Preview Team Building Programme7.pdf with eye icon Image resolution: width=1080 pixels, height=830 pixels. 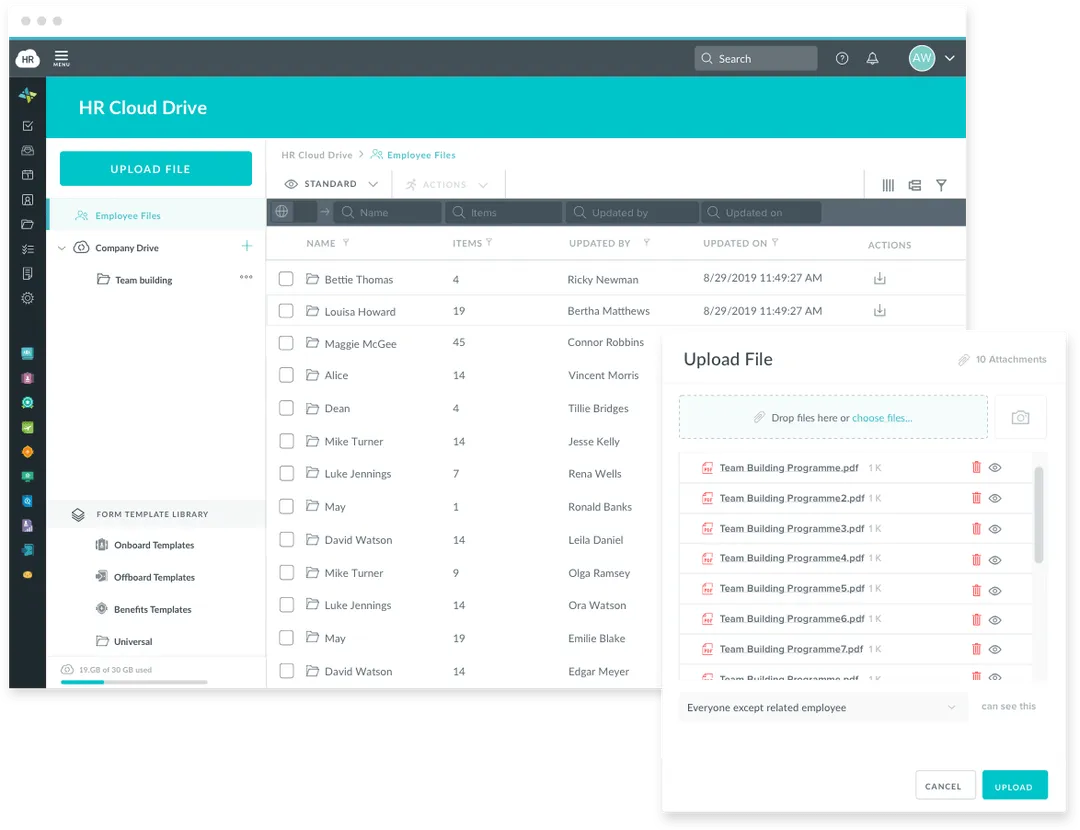(x=995, y=650)
